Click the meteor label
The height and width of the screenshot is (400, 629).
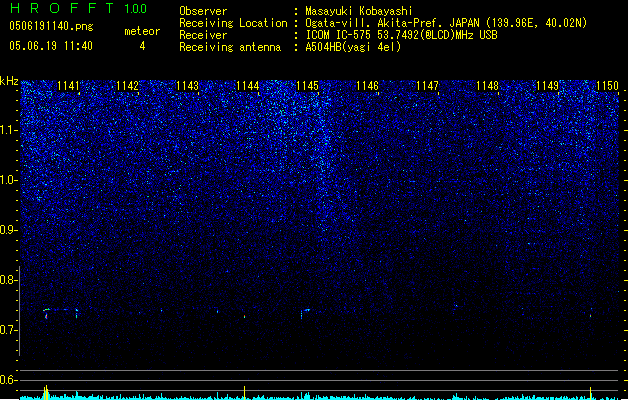[x=142, y=31]
